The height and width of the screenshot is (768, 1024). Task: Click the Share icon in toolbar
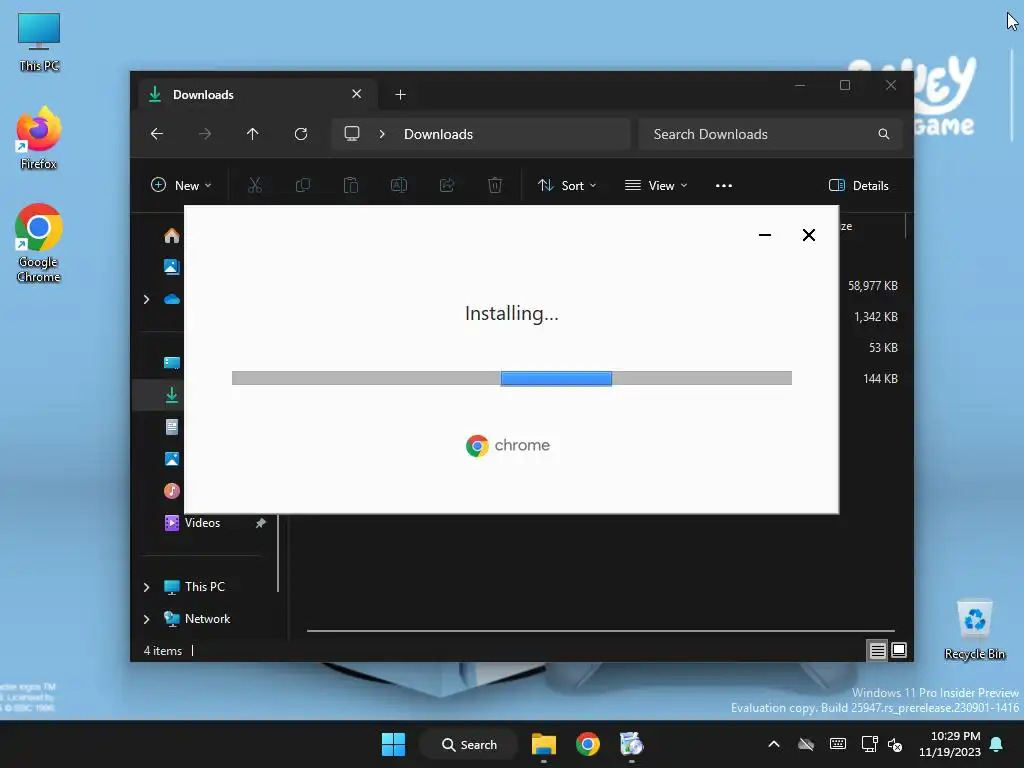pos(447,185)
